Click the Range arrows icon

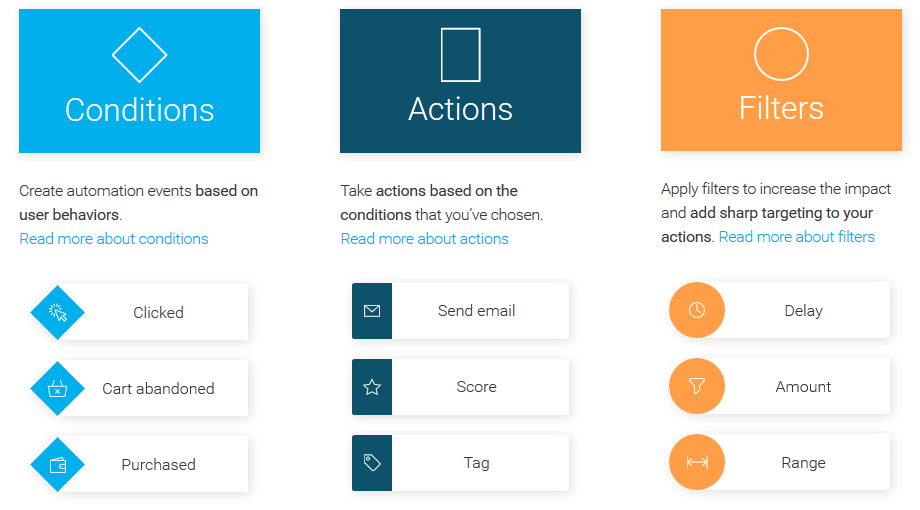tap(697, 462)
